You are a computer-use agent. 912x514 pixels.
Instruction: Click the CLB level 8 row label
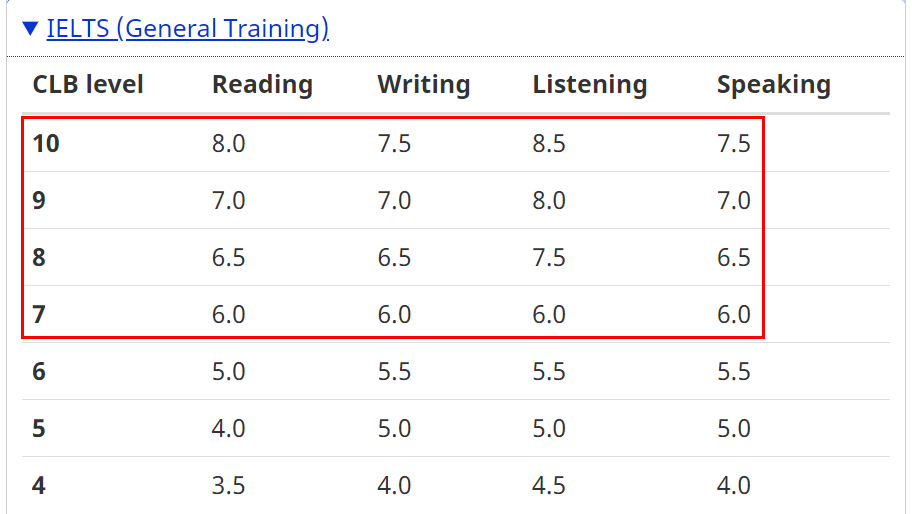(39, 258)
